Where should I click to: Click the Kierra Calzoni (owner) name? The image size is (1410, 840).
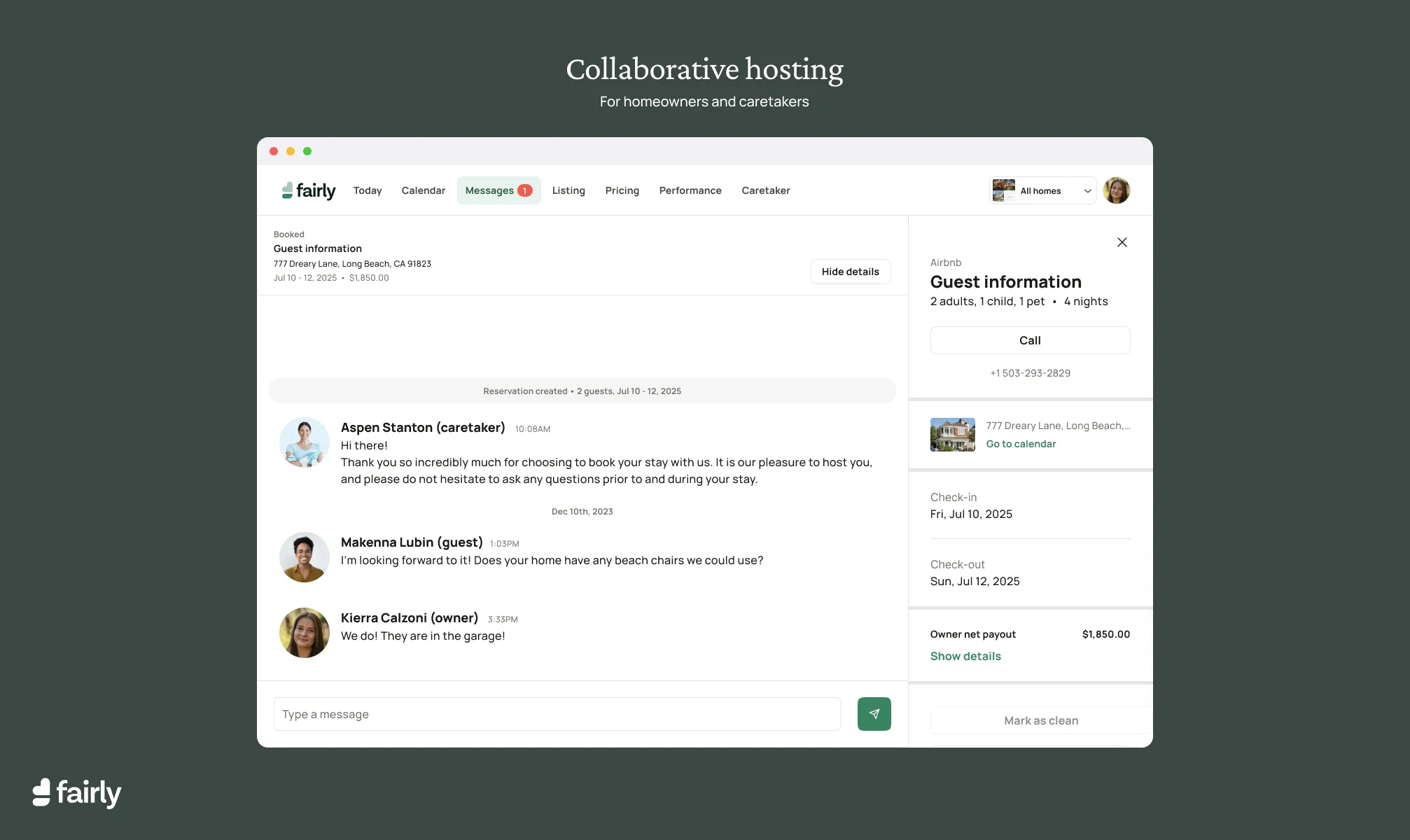(x=410, y=618)
